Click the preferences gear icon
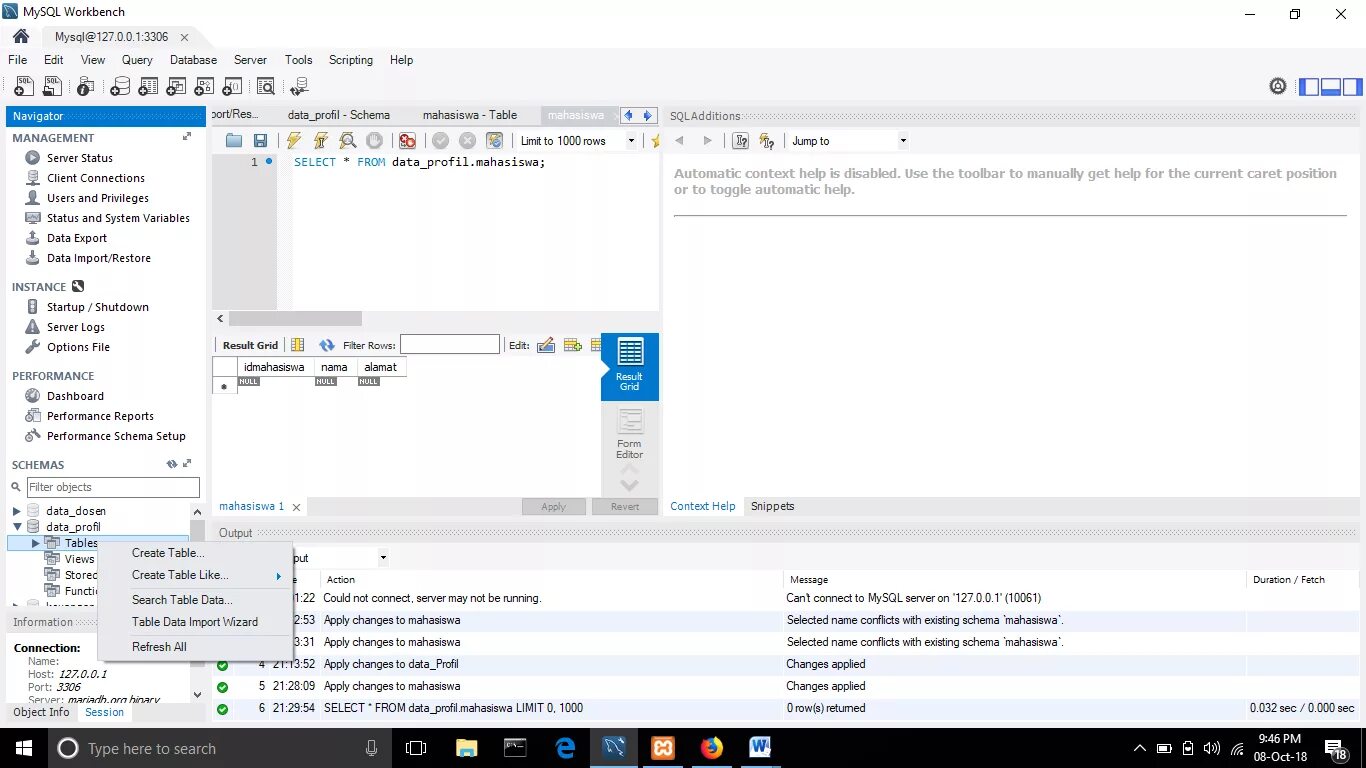Viewport: 1366px width, 768px height. pyautogui.click(x=1278, y=87)
